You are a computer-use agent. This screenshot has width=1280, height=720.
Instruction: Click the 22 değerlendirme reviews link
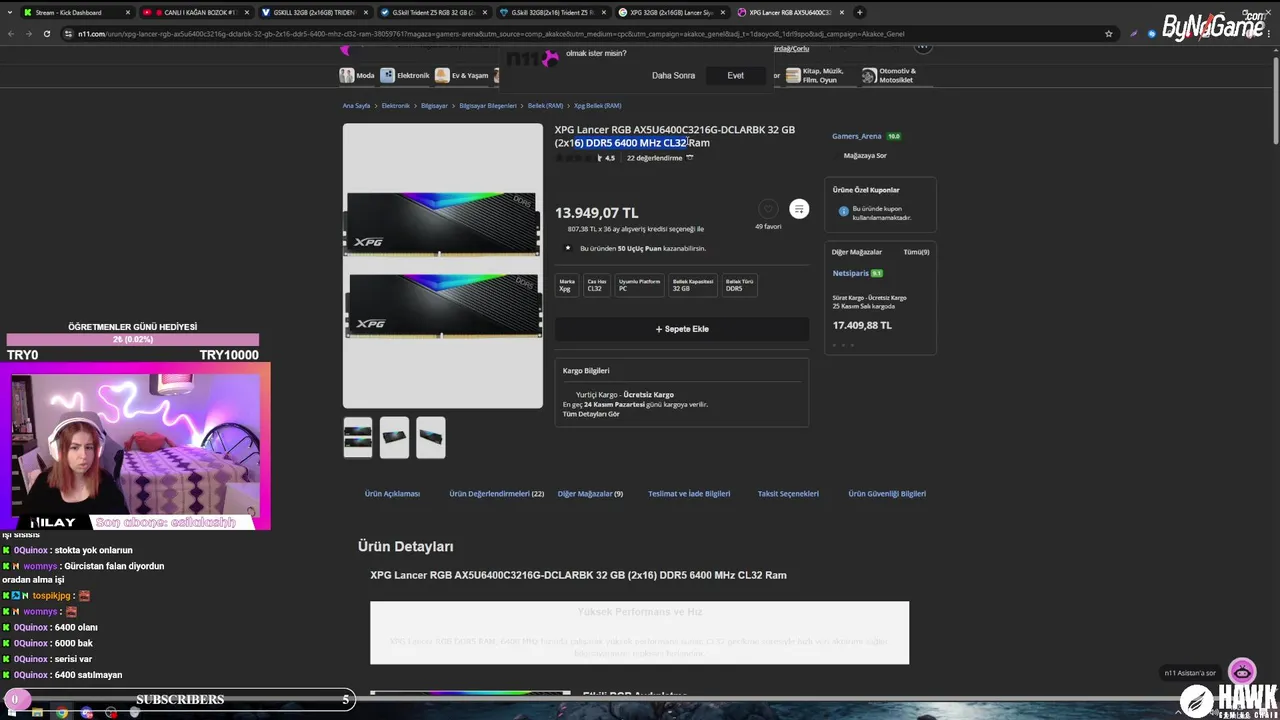coord(654,158)
